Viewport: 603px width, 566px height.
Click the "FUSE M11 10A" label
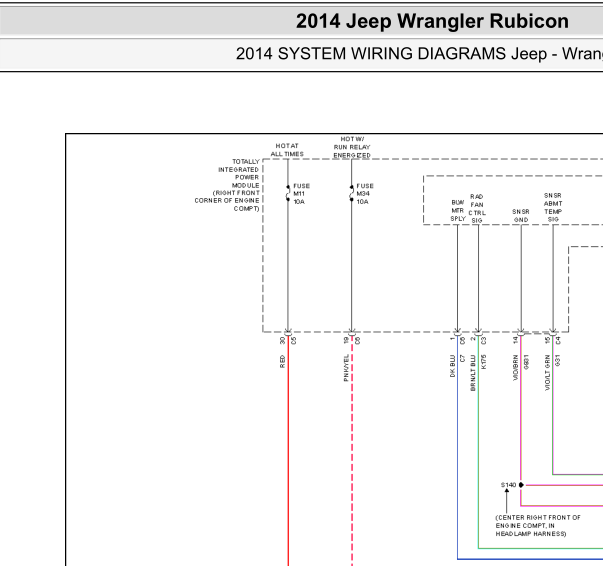pos(301,194)
